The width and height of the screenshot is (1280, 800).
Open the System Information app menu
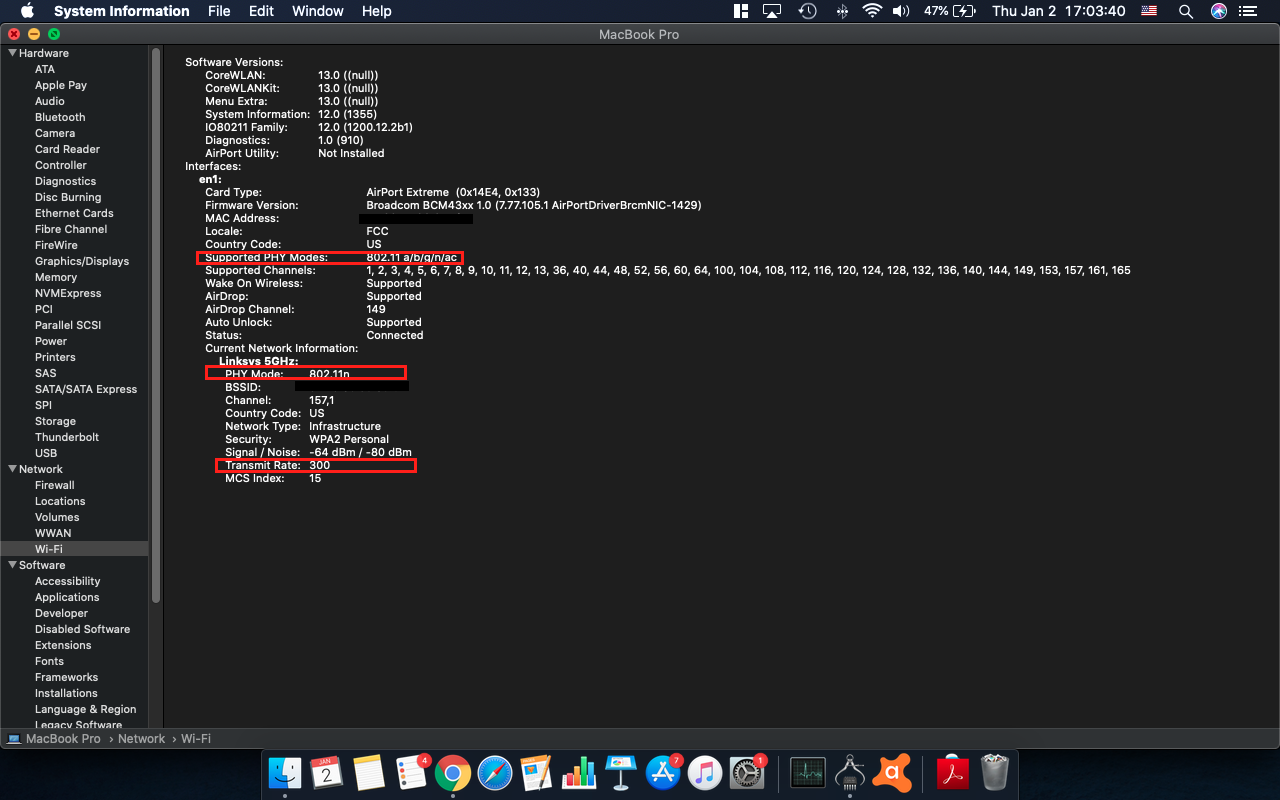click(x=121, y=11)
